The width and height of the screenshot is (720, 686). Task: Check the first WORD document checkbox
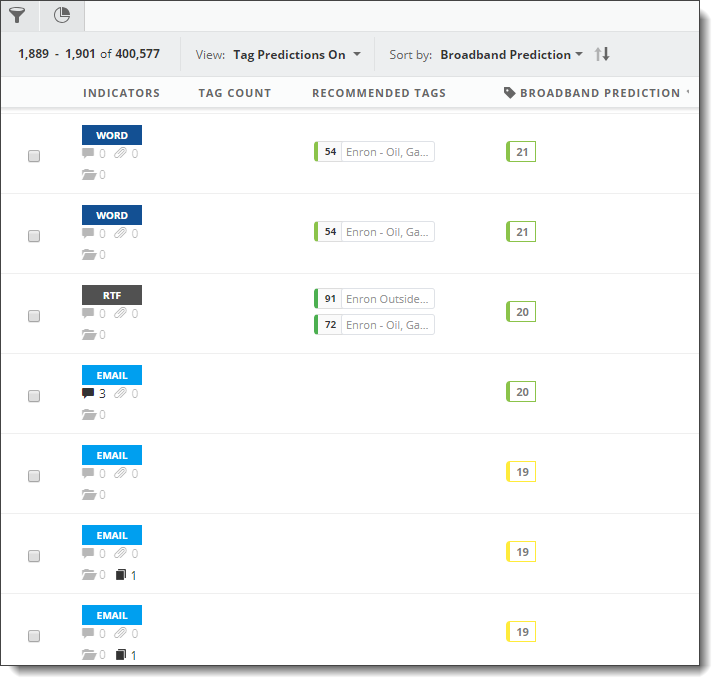tap(34, 156)
